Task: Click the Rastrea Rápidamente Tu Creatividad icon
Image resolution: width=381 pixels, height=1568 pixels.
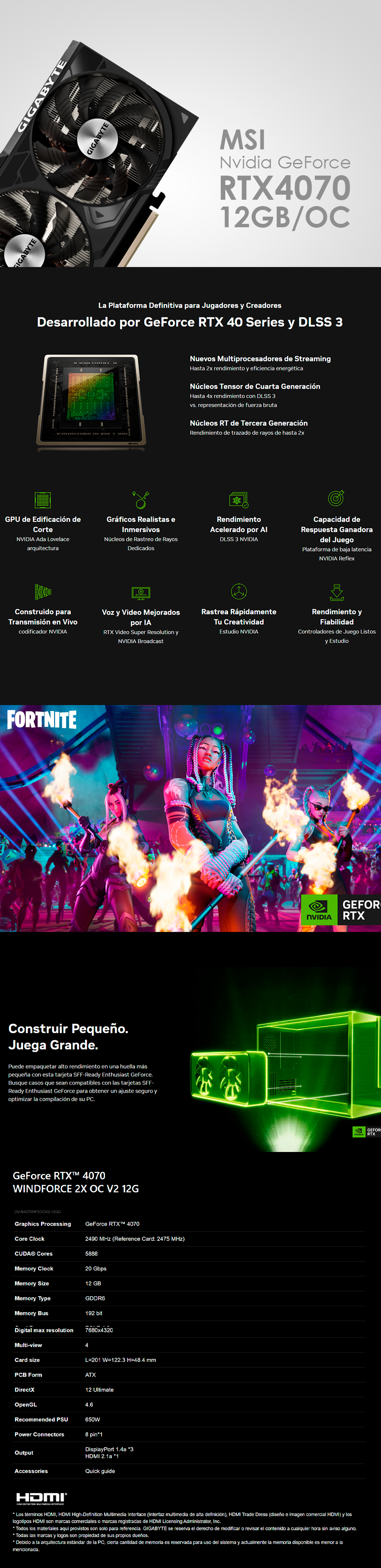Action: (x=239, y=591)
